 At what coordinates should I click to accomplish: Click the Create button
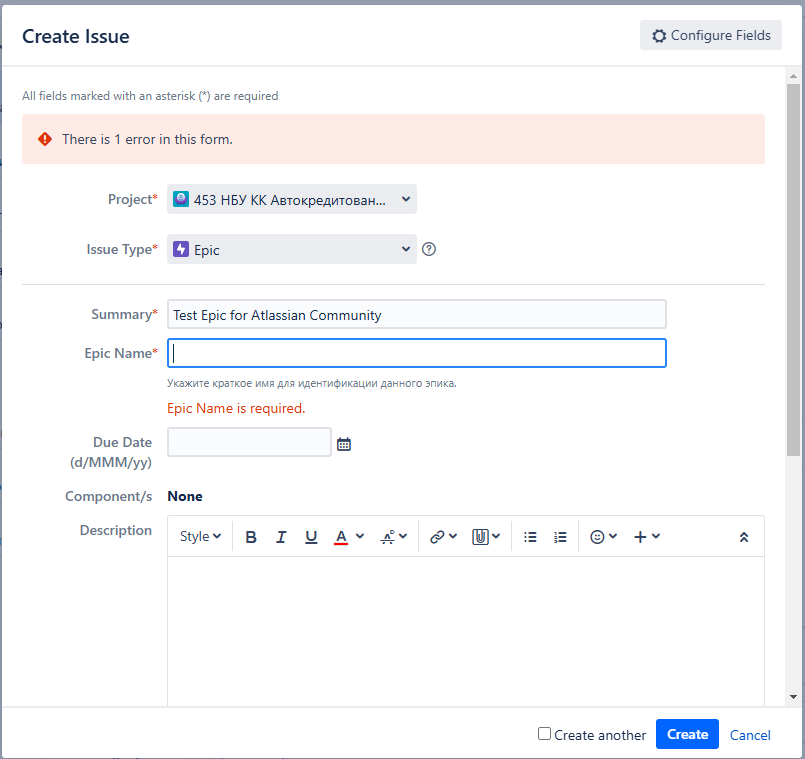tap(687, 734)
